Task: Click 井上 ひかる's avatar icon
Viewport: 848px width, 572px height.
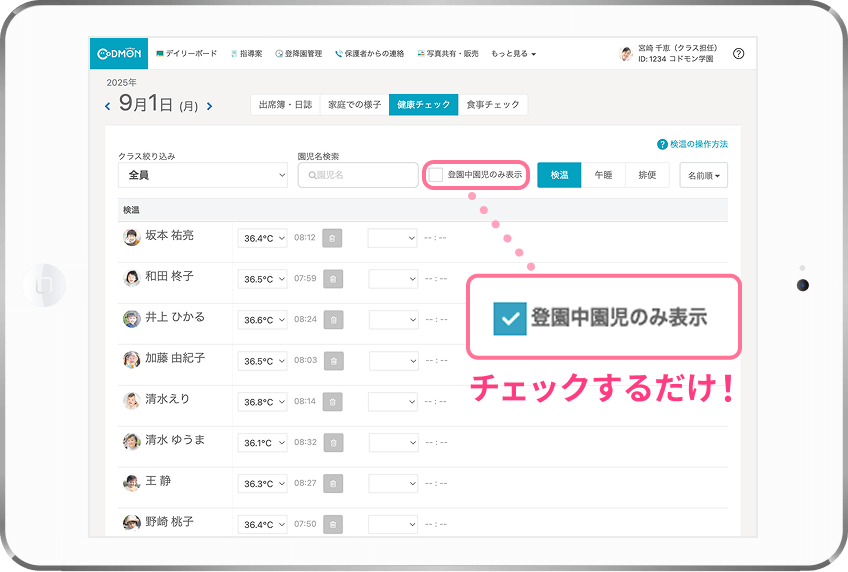Action: point(131,319)
